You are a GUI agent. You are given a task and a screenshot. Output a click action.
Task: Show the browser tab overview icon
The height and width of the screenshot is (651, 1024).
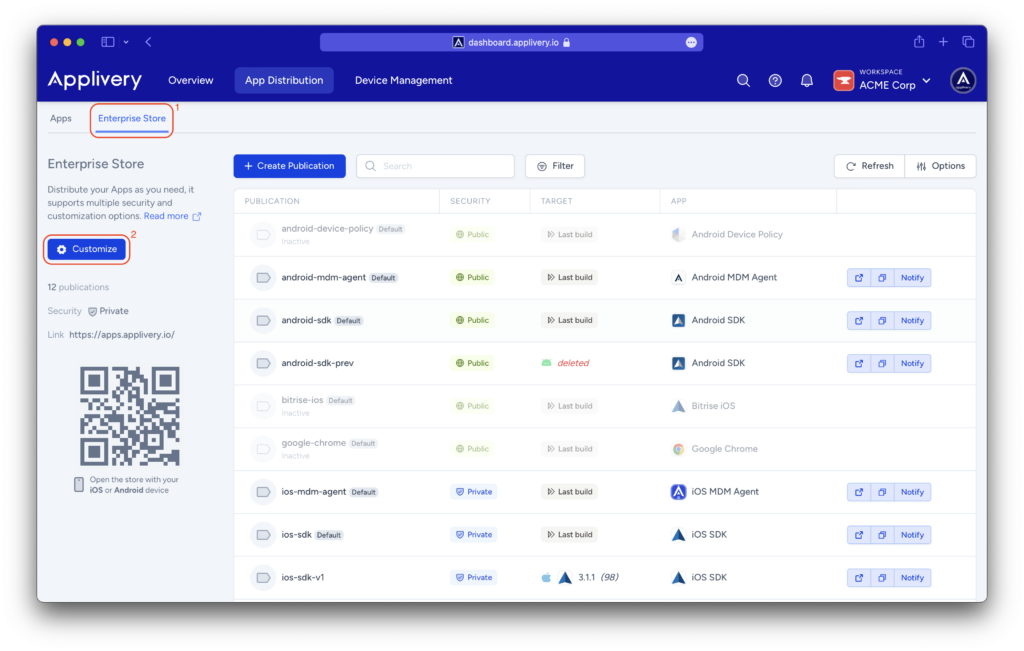point(968,42)
